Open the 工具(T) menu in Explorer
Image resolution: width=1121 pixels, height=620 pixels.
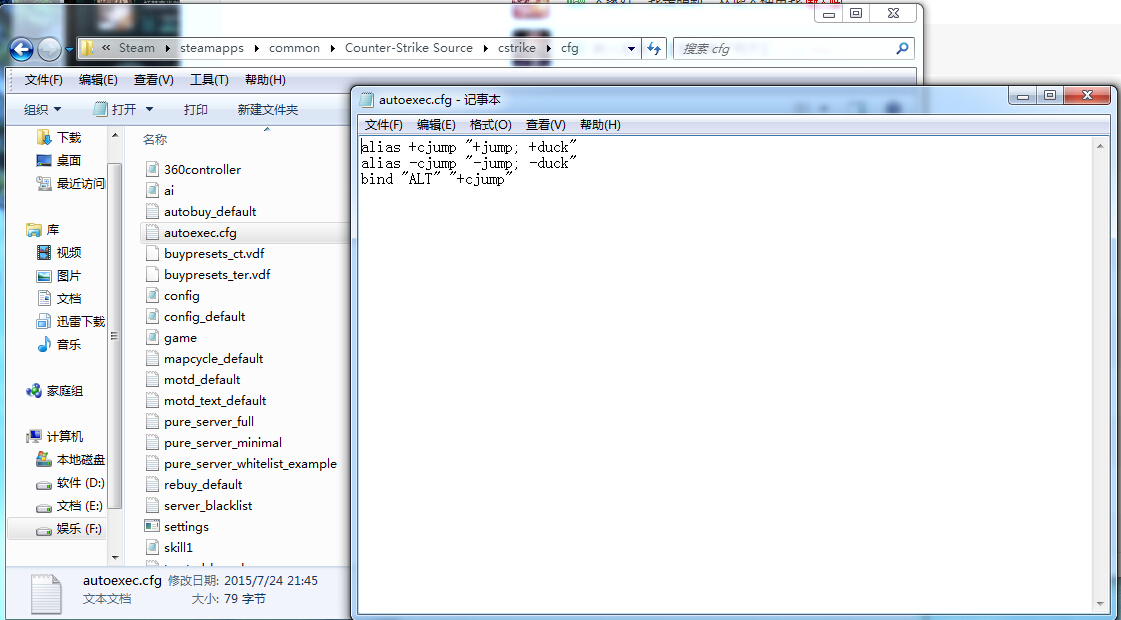(x=209, y=80)
